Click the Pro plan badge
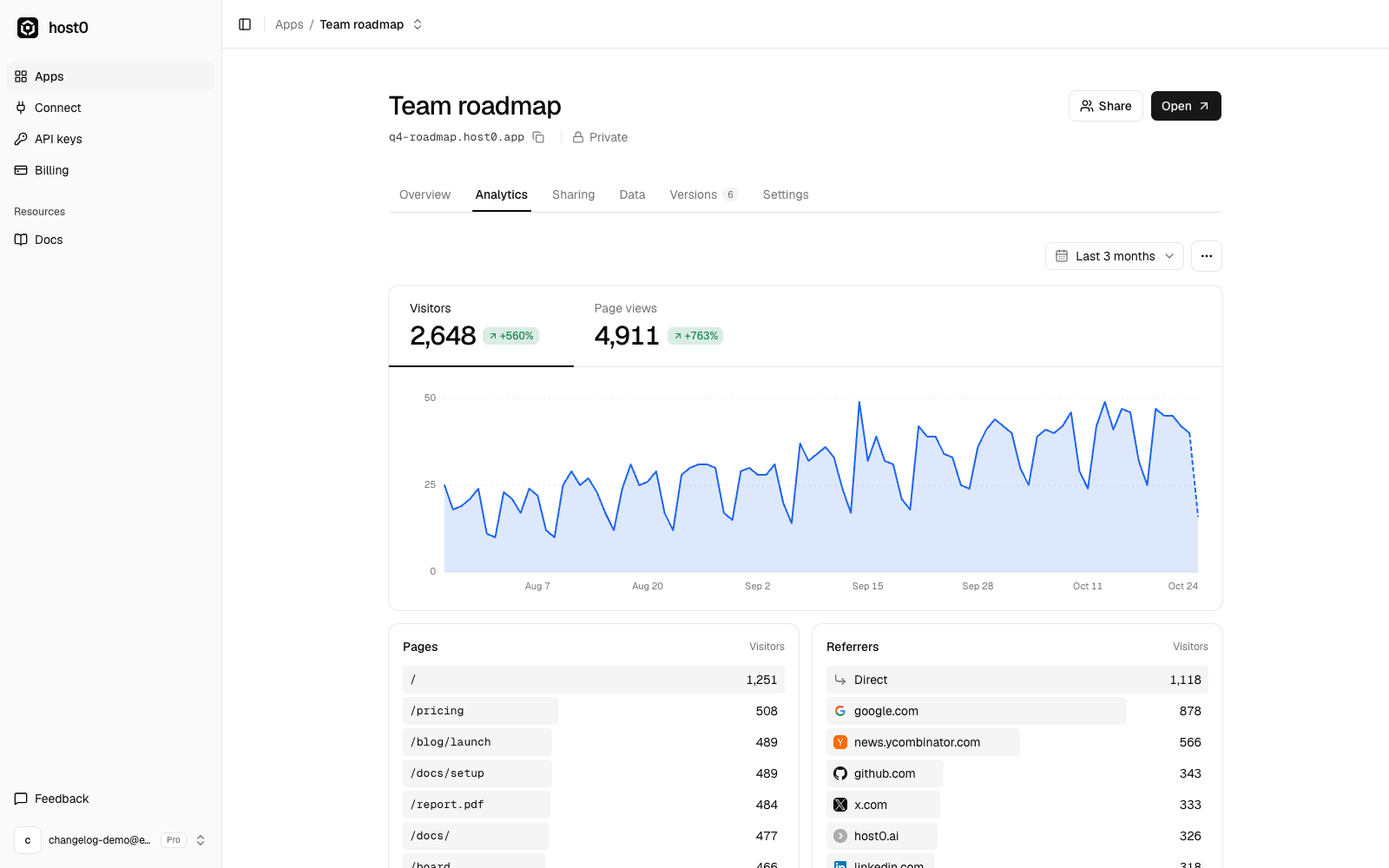 (x=174, y=840)
